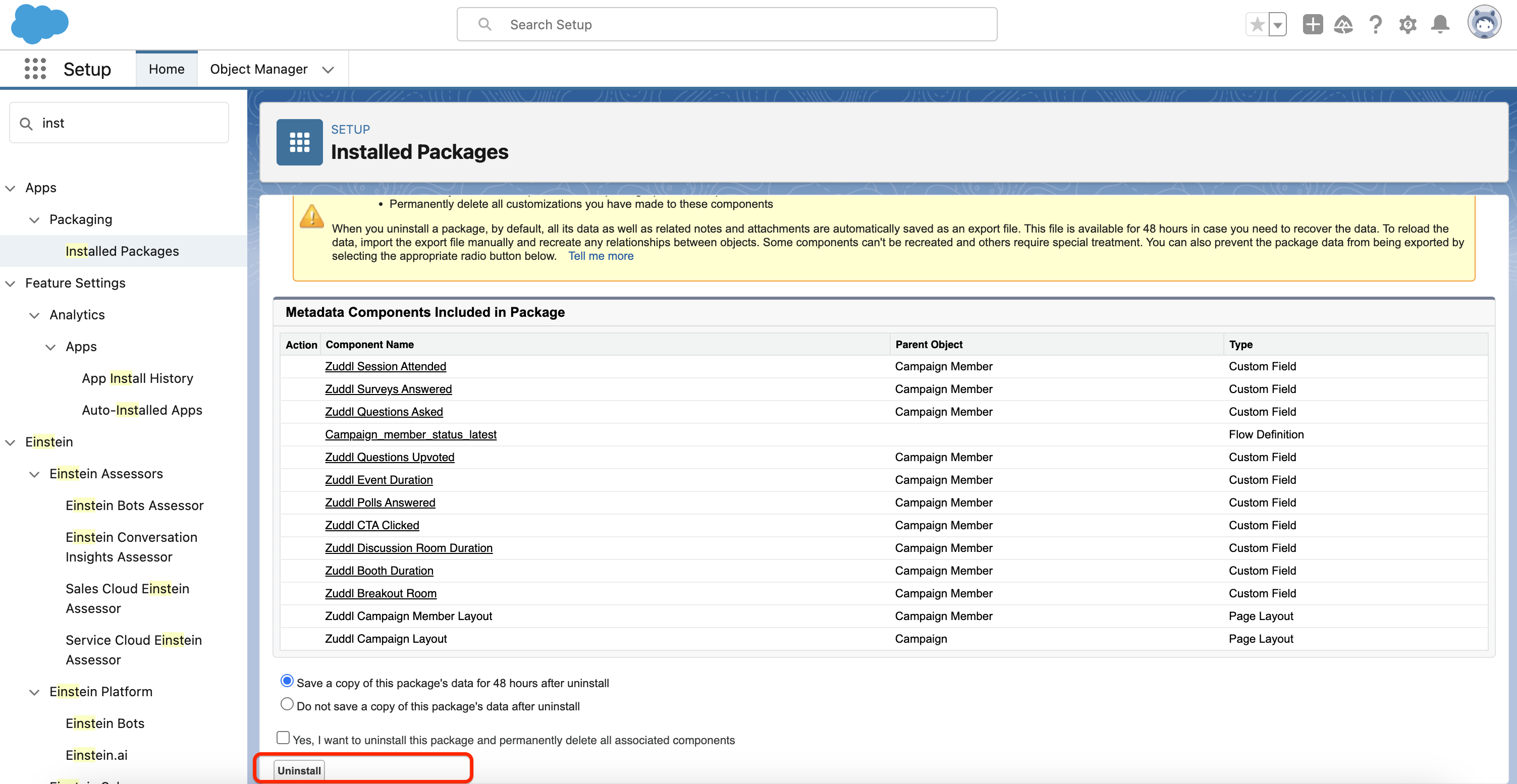Image resolution: width=1517 pixels, height=784 pixels.
Task: Select do not save a copy option
Action: 287,704
